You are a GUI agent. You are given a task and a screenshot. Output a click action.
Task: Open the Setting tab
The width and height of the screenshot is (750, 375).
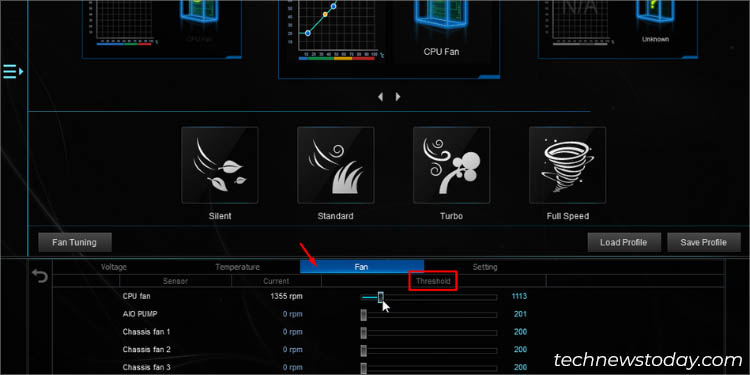point(485,267)
